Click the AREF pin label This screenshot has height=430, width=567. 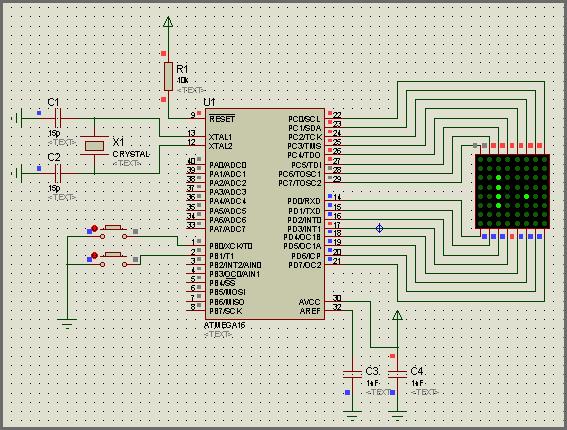[310, 311]
